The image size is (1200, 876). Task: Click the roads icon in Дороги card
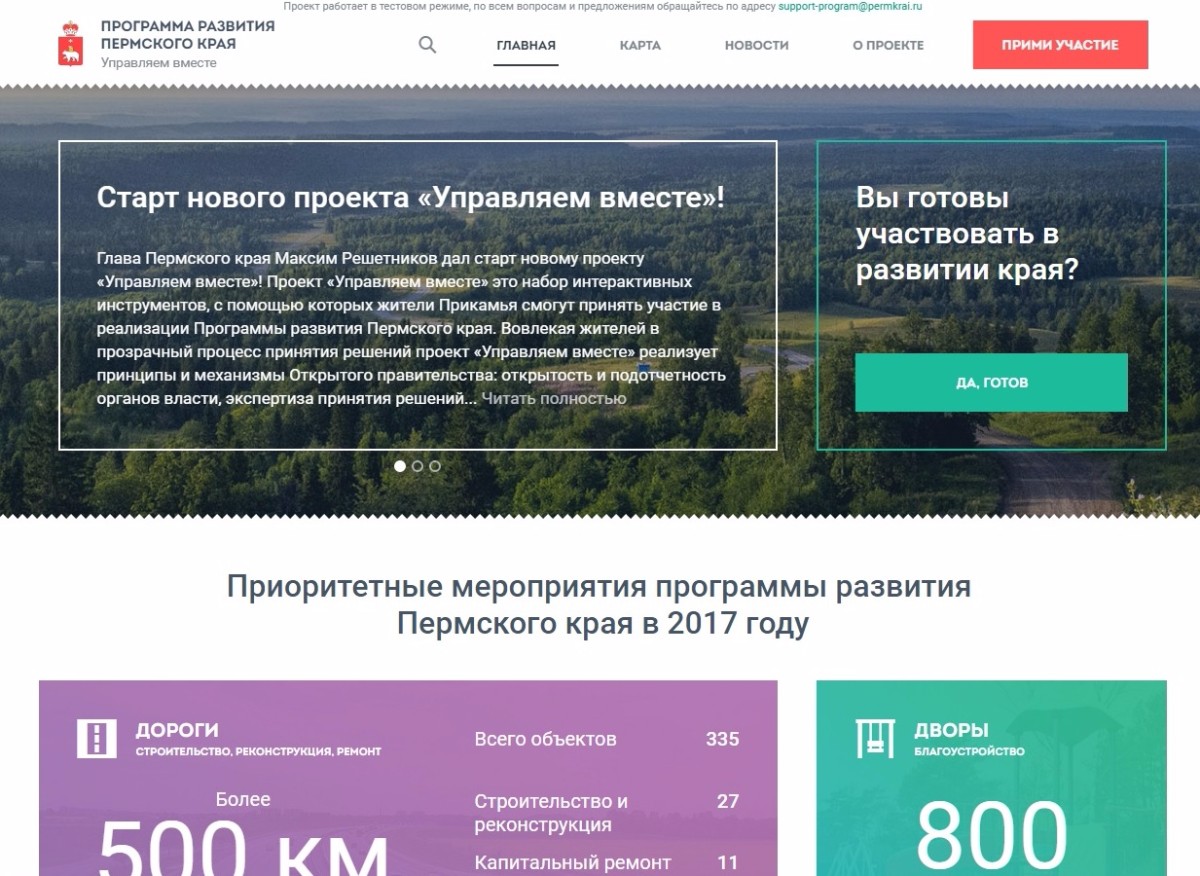coord(97,738)
